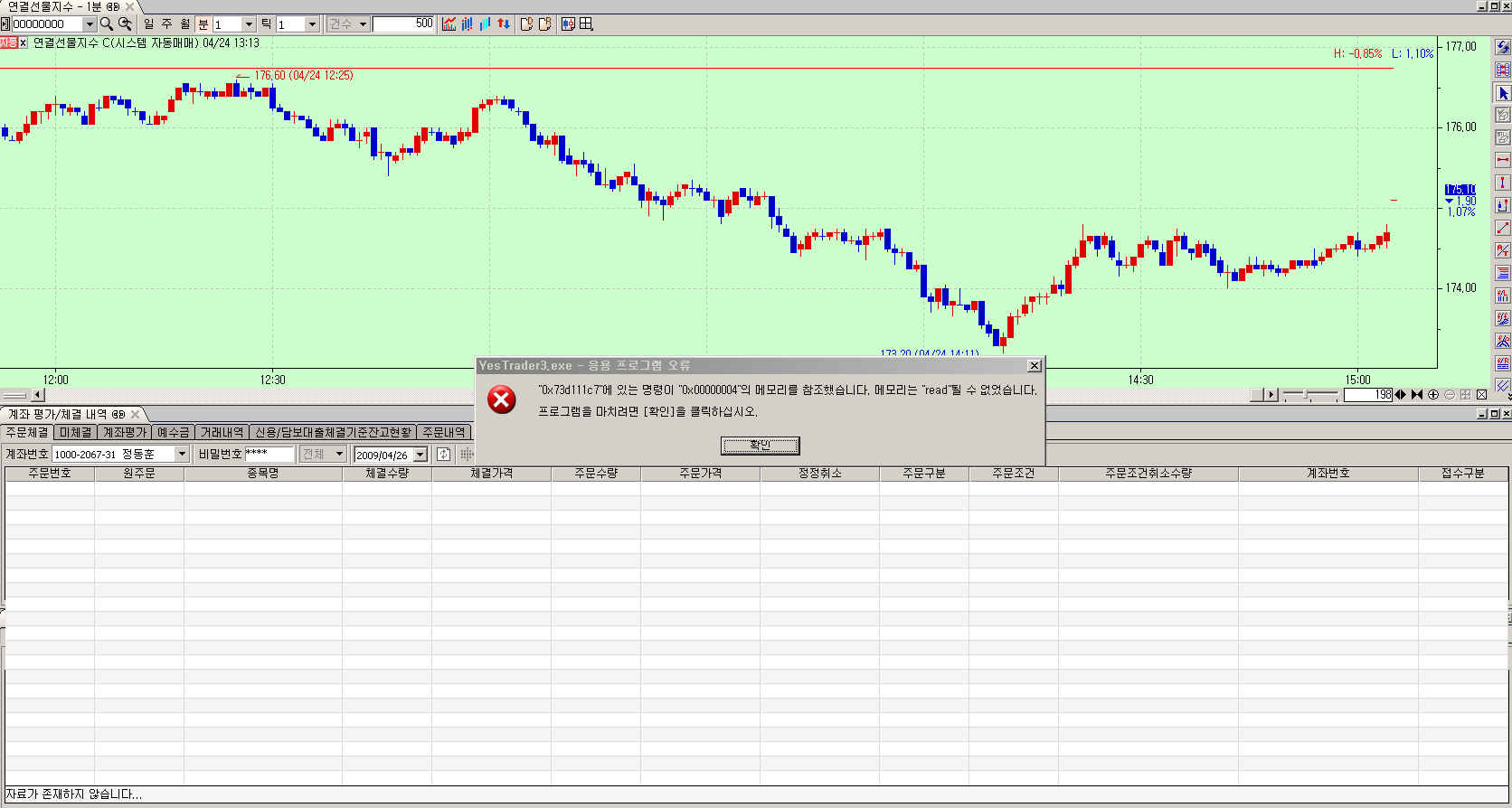
Task: Expand the 계좌번호 account number dropdown
Action: tap(182, 455)
